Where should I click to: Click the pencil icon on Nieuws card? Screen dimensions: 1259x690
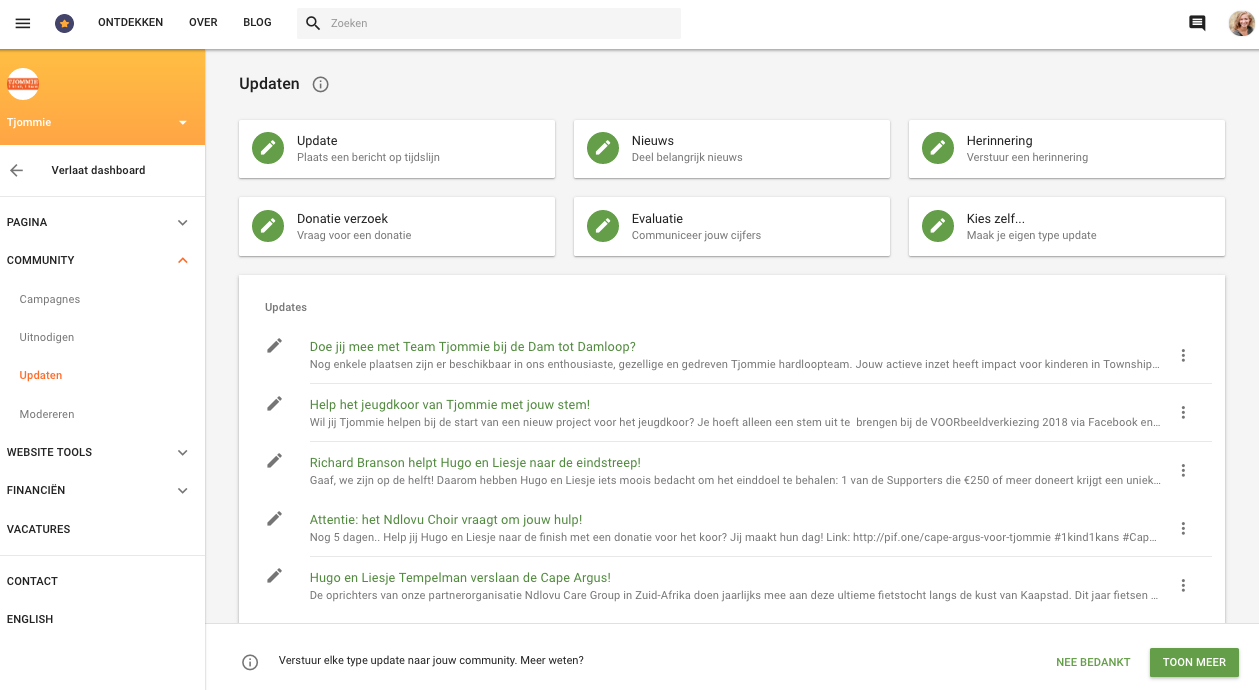pos(603,148)
